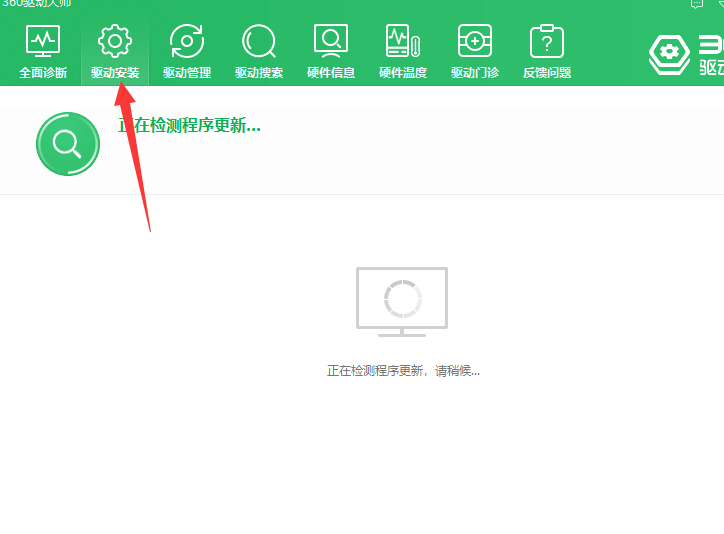Screen dimensions: 724x534
Task: Go to the 驱动门诊 driver clinic
Action: coord(475,52)
